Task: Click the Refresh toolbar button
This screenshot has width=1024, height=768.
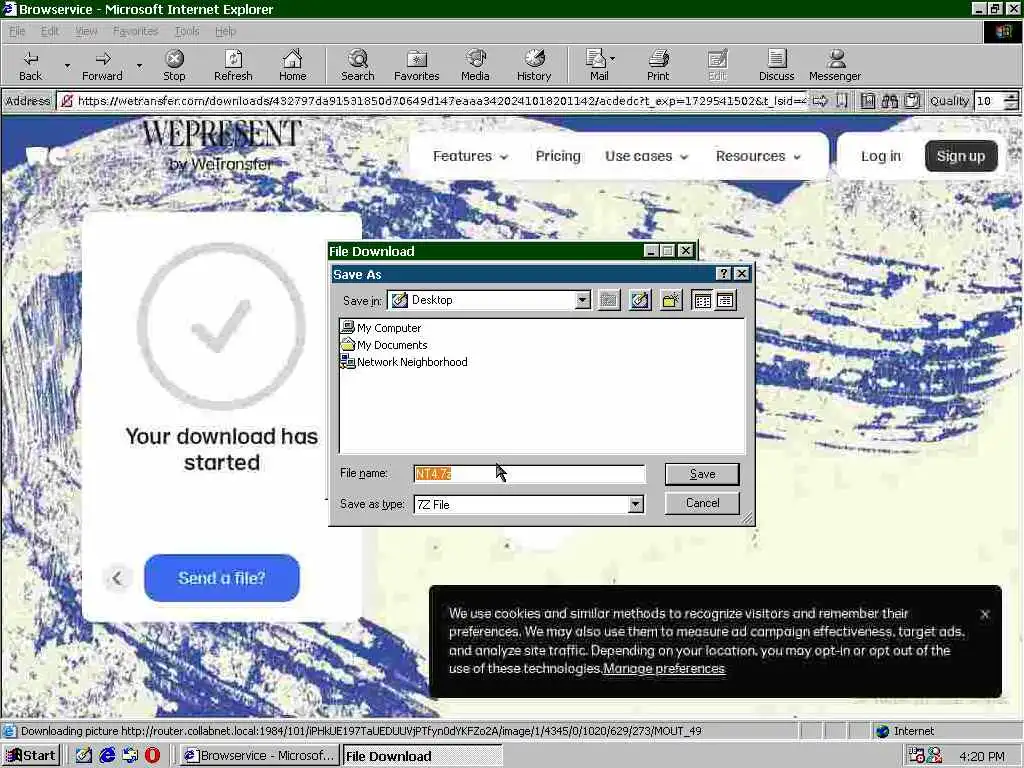Action: click(233, 65)
